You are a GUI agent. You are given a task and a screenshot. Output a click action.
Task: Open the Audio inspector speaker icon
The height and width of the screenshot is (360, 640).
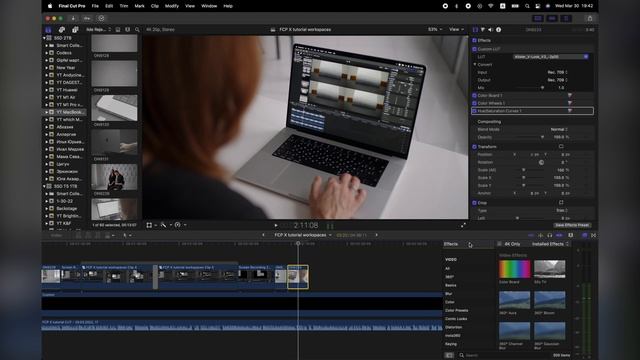click(491, 30)
